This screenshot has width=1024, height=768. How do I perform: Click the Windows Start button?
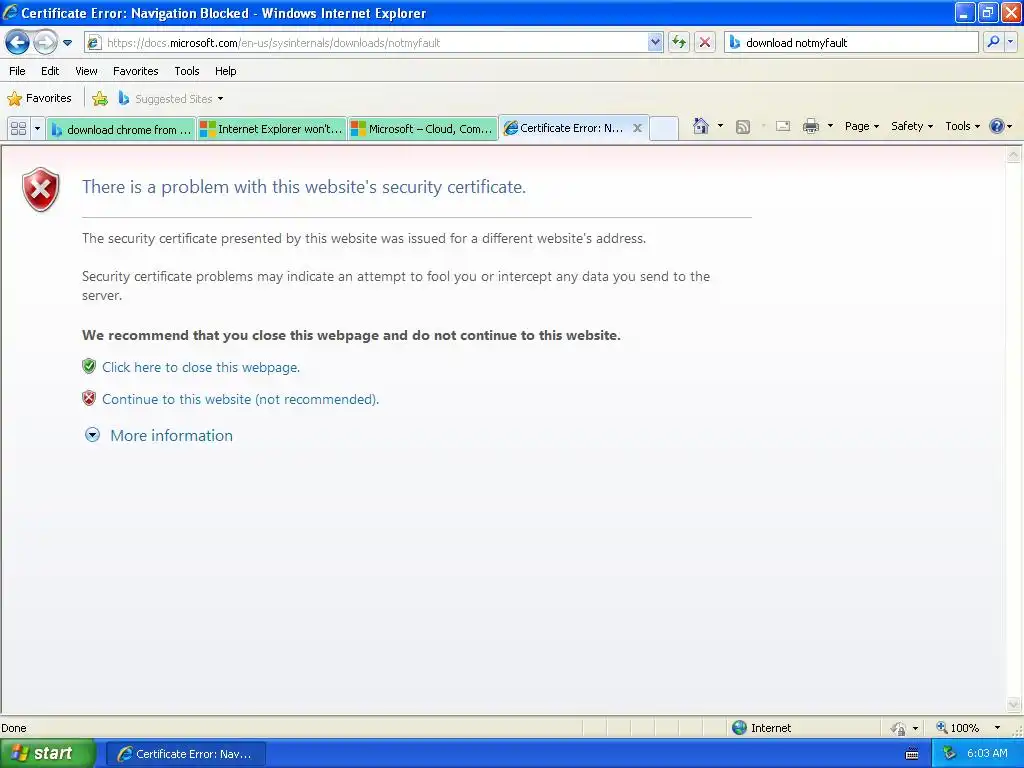tap(47, 754)
